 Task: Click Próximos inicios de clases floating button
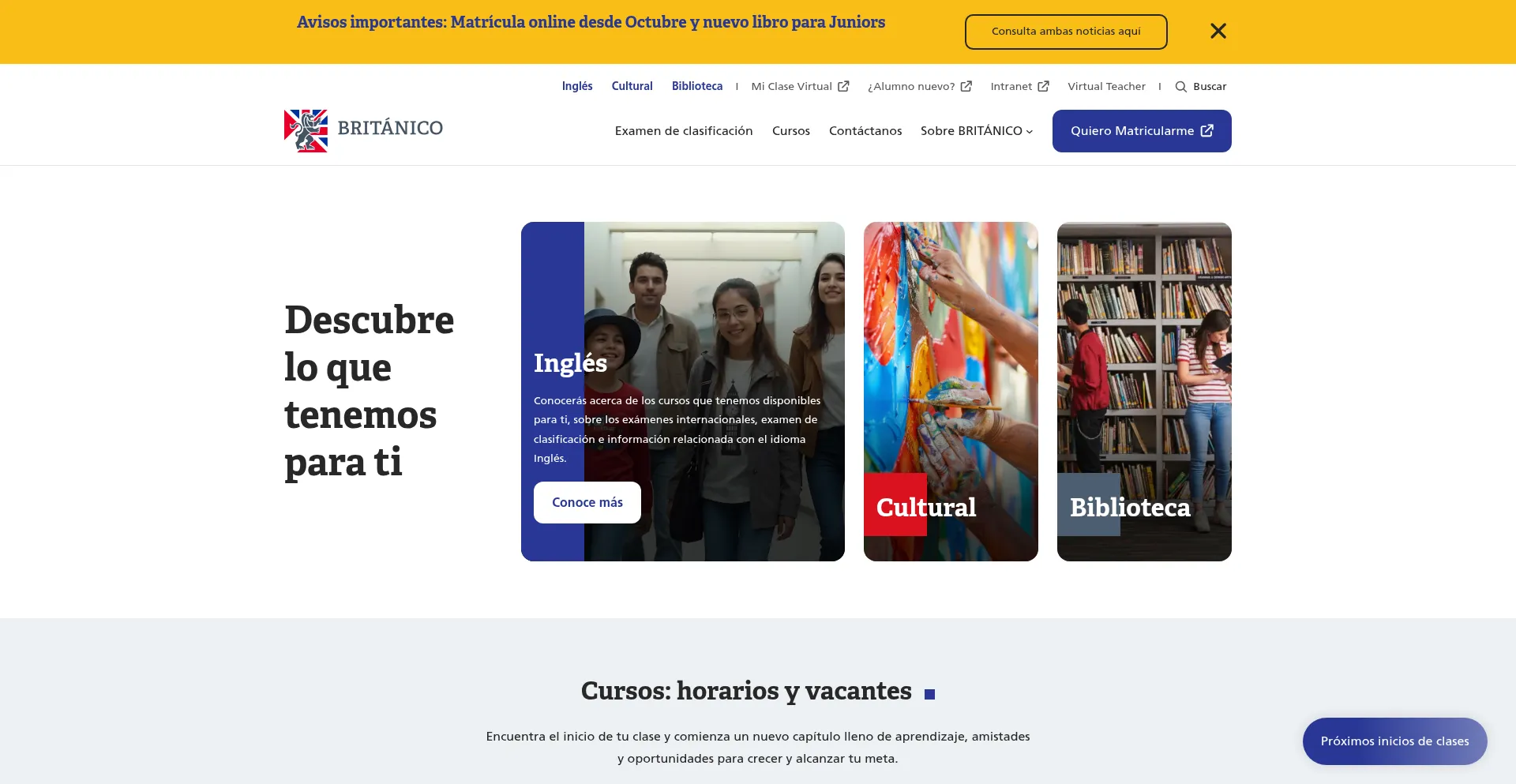1394,741
